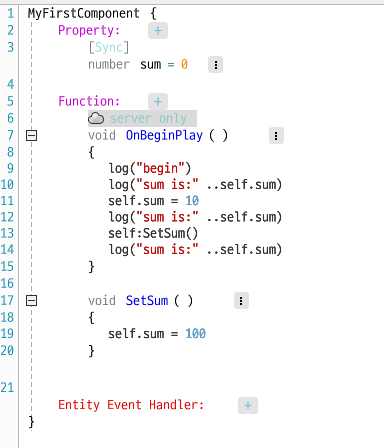The width and height of the screenshot is (384, 448).
Task: Click the Entity Event Handler: section label
Action: click(131, 405)
